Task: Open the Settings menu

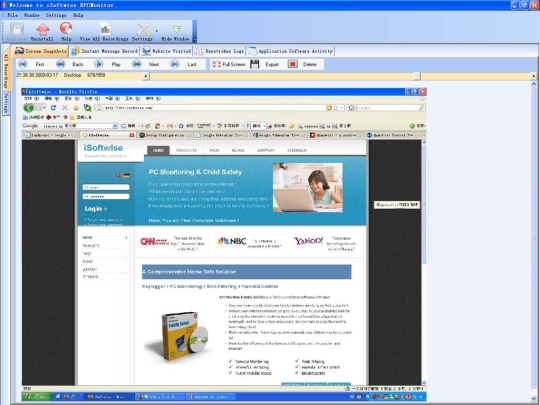Action: [x=56, y=15]
